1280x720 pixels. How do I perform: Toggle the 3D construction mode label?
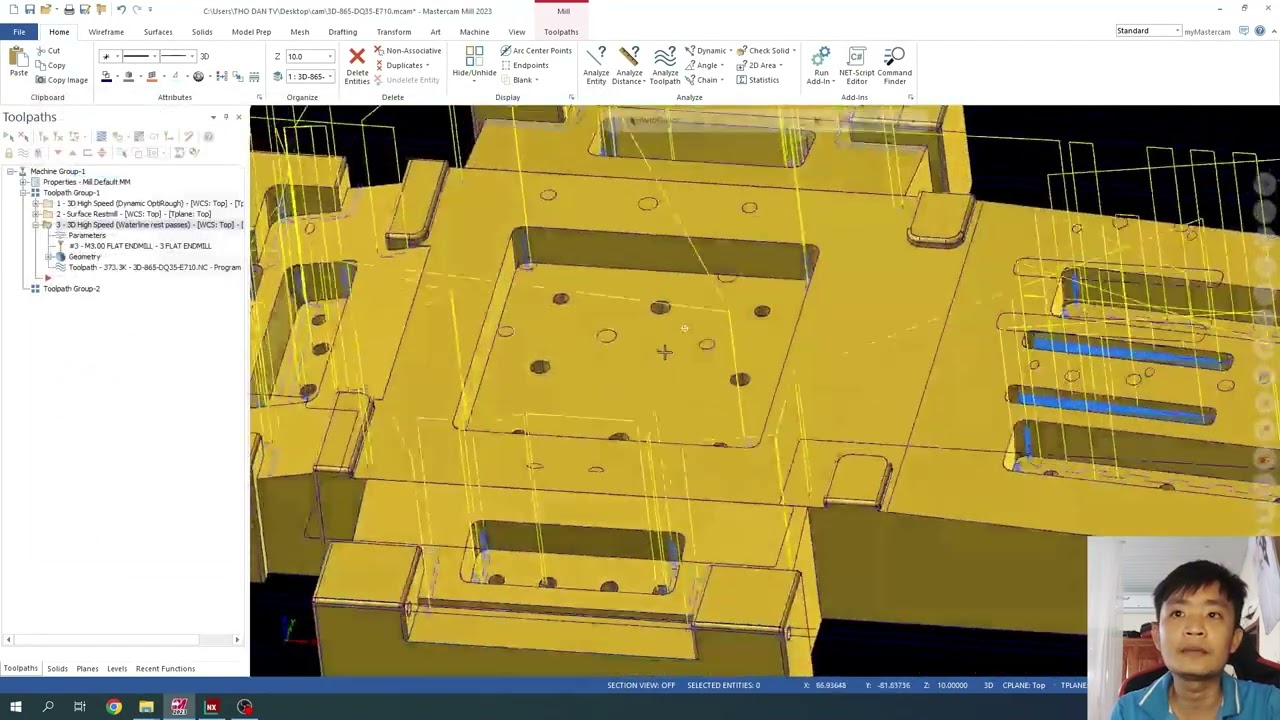pos(204,56)
